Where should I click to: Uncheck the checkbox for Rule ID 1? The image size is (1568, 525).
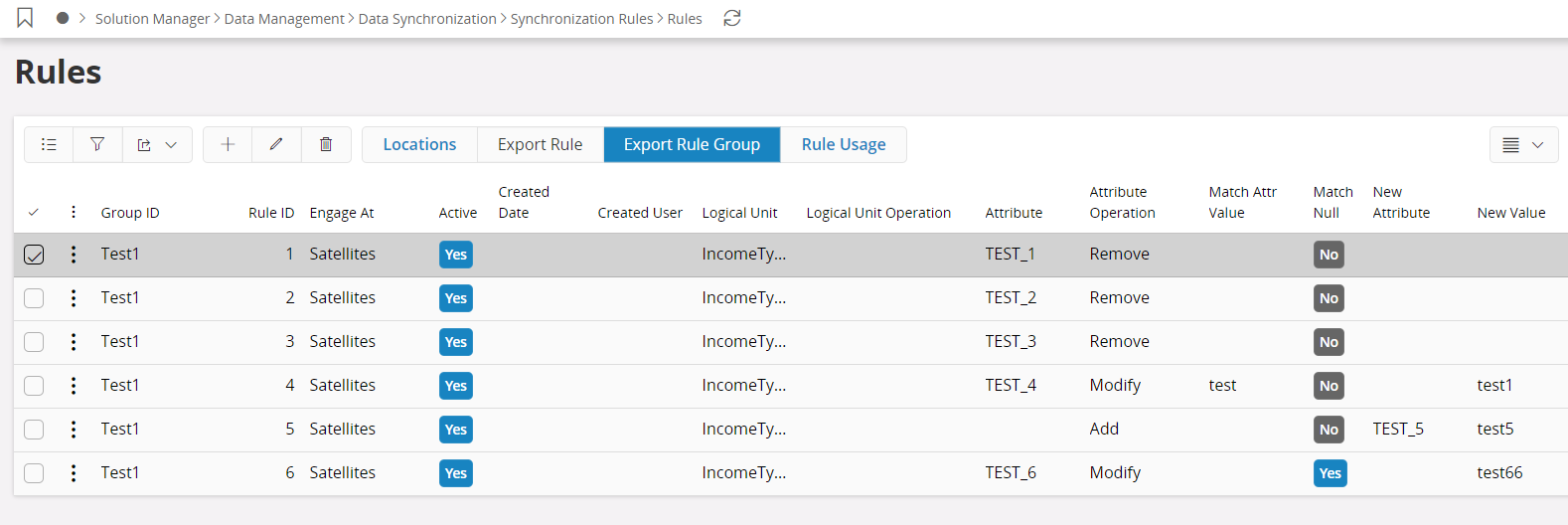pyautogui.click(x=34, y=255)
